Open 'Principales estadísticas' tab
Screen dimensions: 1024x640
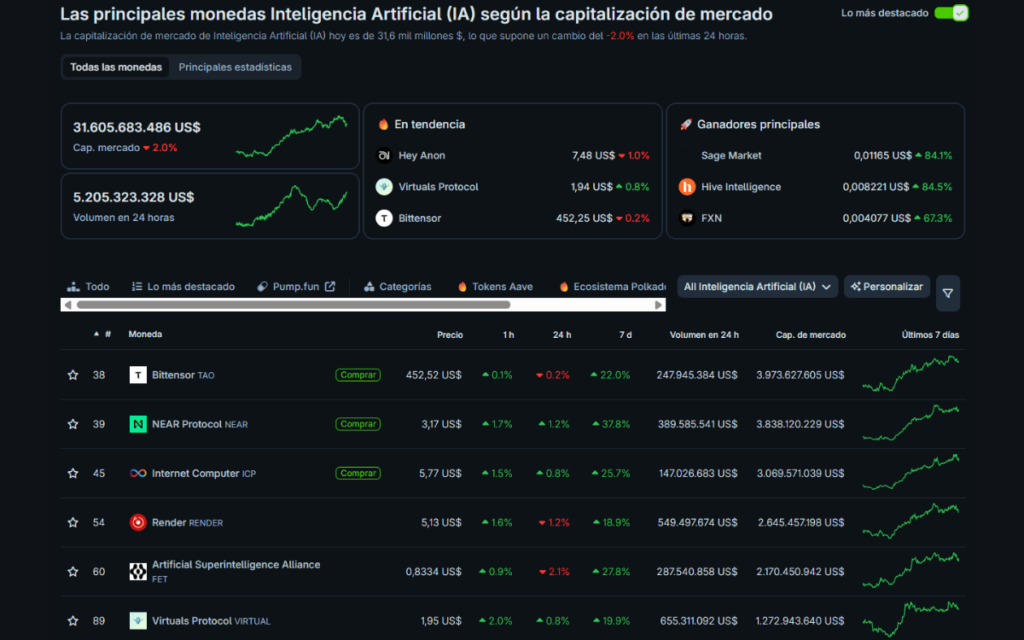pyautogui.click(x=235, y=67)
